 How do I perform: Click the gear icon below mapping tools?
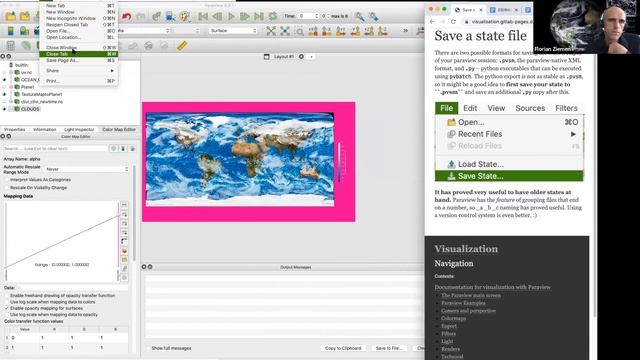point(124,278)
